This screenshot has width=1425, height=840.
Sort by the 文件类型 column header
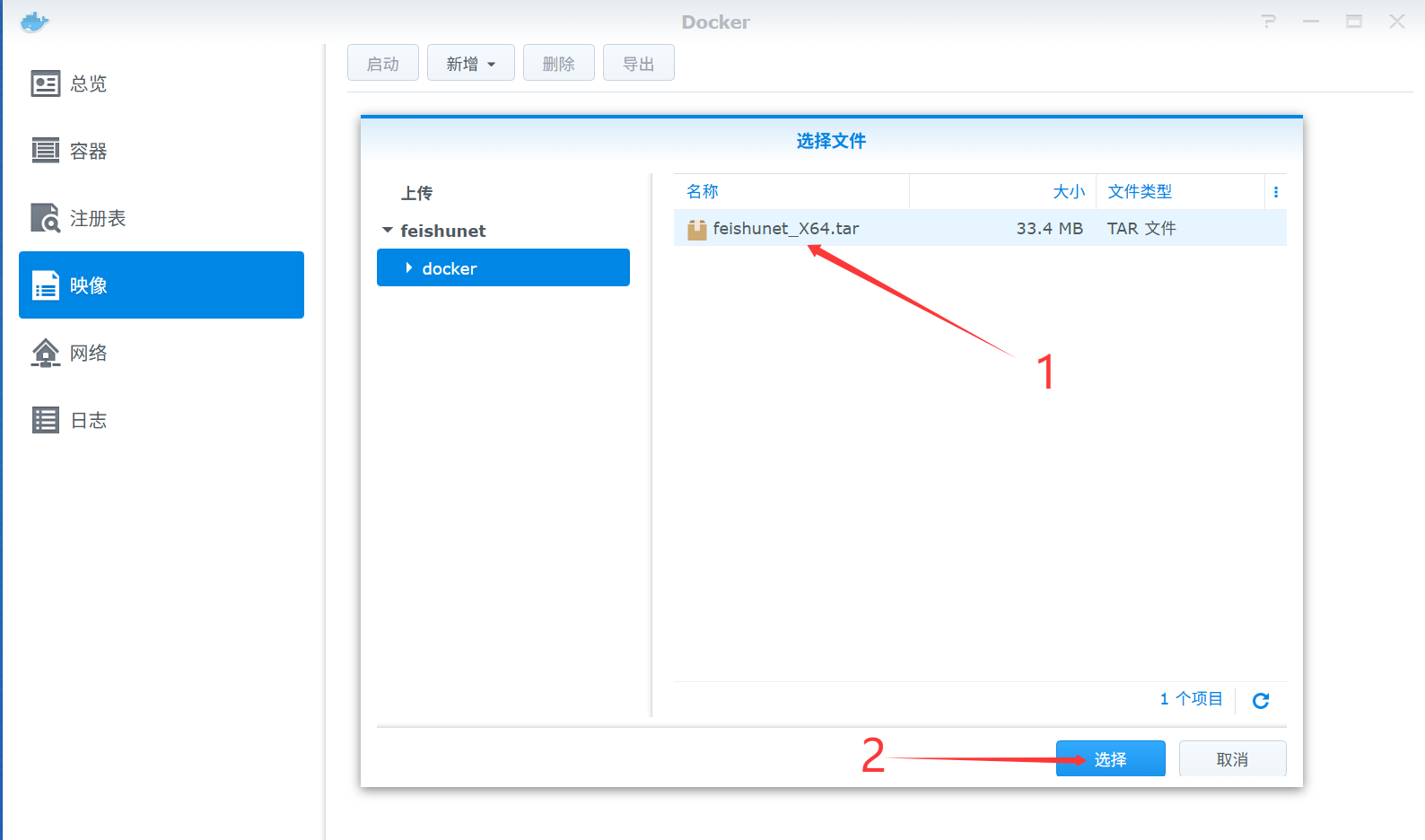click(1181, 191)
